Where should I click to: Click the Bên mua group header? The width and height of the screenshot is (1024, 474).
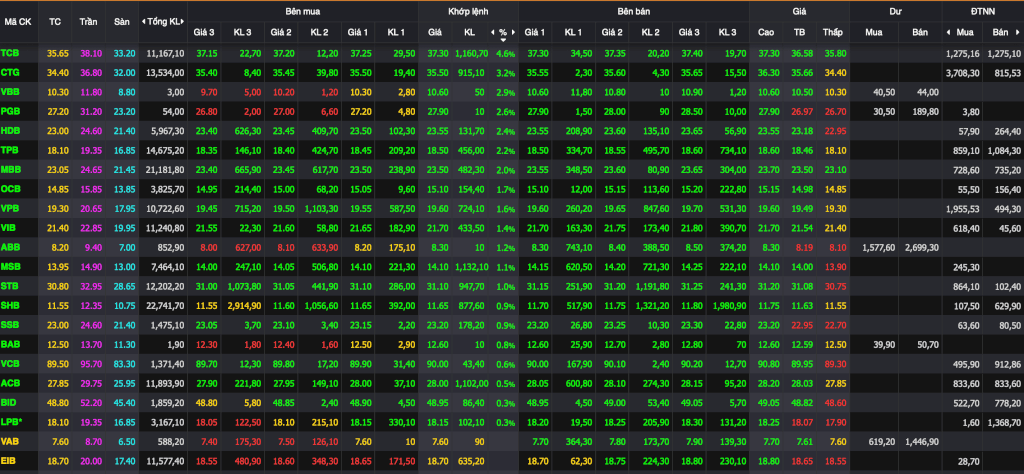click(302, 12)
